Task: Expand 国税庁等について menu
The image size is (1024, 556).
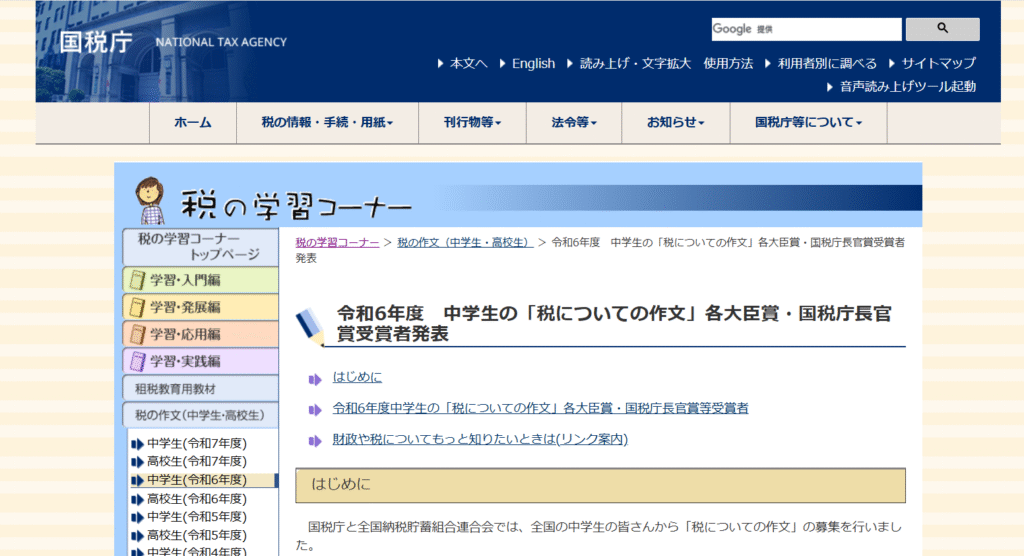Action: click(808, 122)
